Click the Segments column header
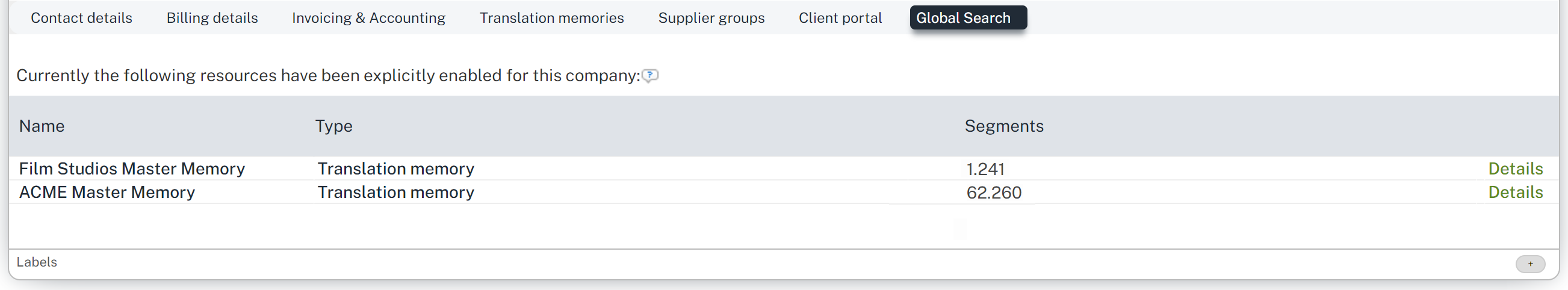Viewport: 1568px width, 290px height. [x=1004, y=126]
